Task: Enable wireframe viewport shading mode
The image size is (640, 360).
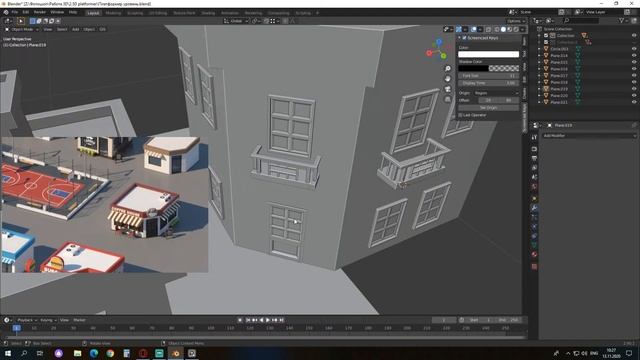Action: (497, 29)
